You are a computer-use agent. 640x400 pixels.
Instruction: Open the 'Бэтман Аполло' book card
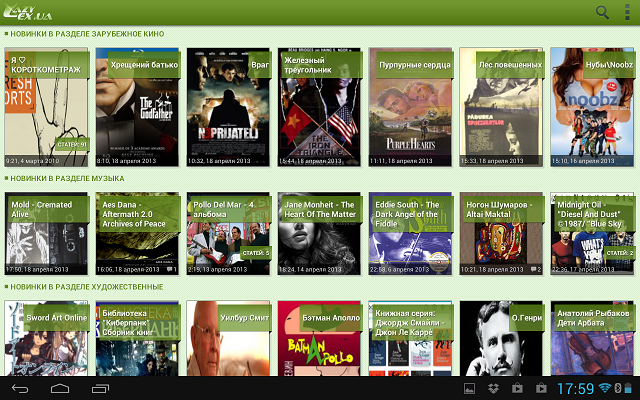point(319,338)
